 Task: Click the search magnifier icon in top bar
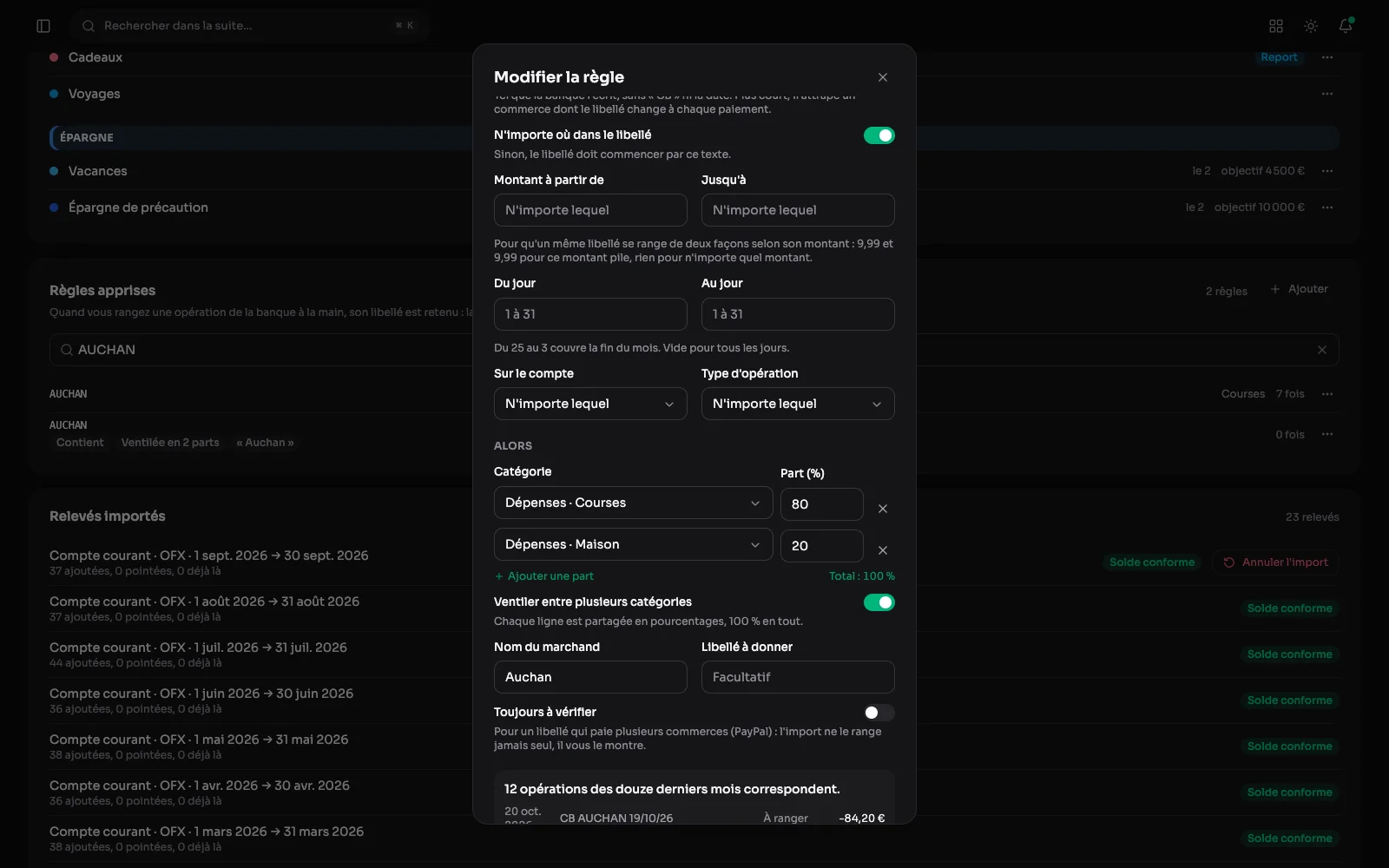pyautogui.click(x=89, y=26)
